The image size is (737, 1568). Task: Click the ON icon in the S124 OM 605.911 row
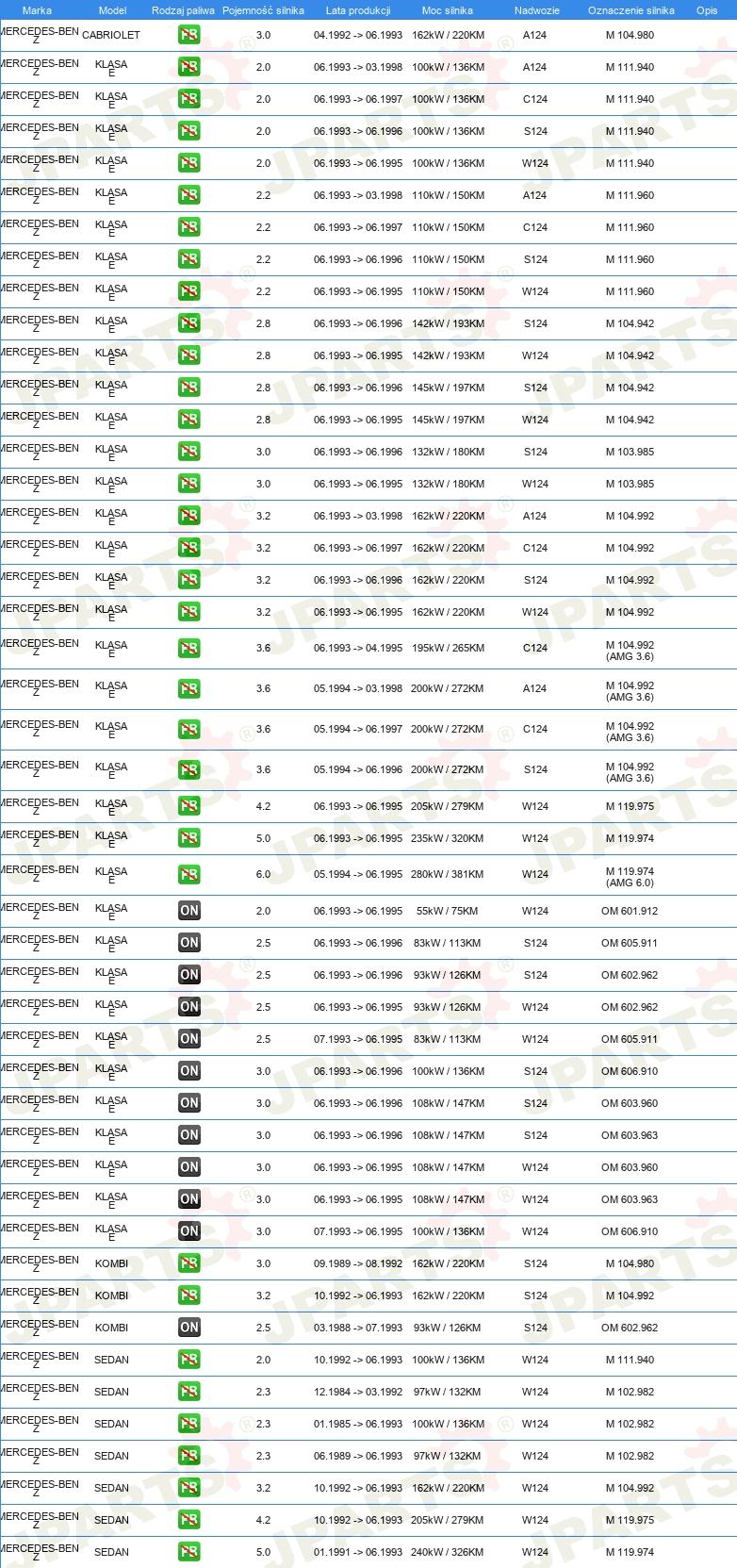click(189, 943)
